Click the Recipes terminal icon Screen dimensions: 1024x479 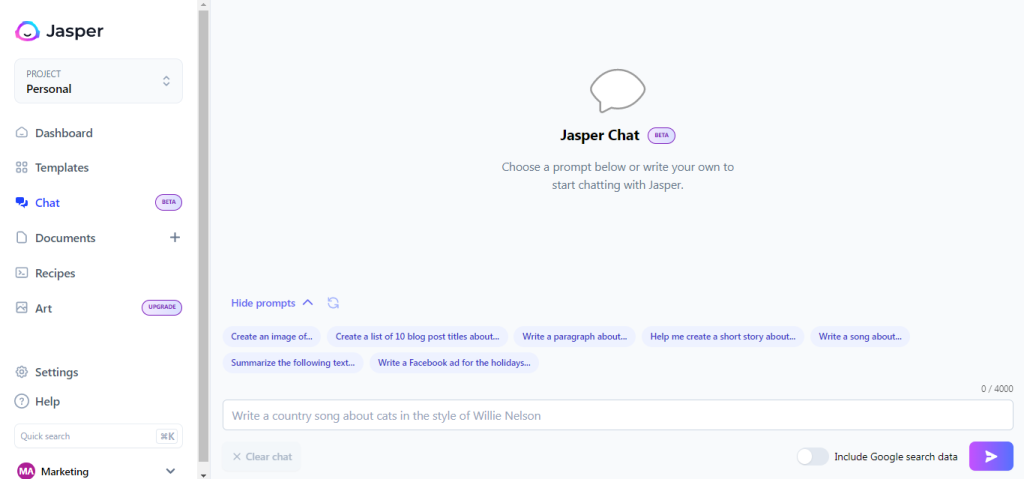click(22, 273)
